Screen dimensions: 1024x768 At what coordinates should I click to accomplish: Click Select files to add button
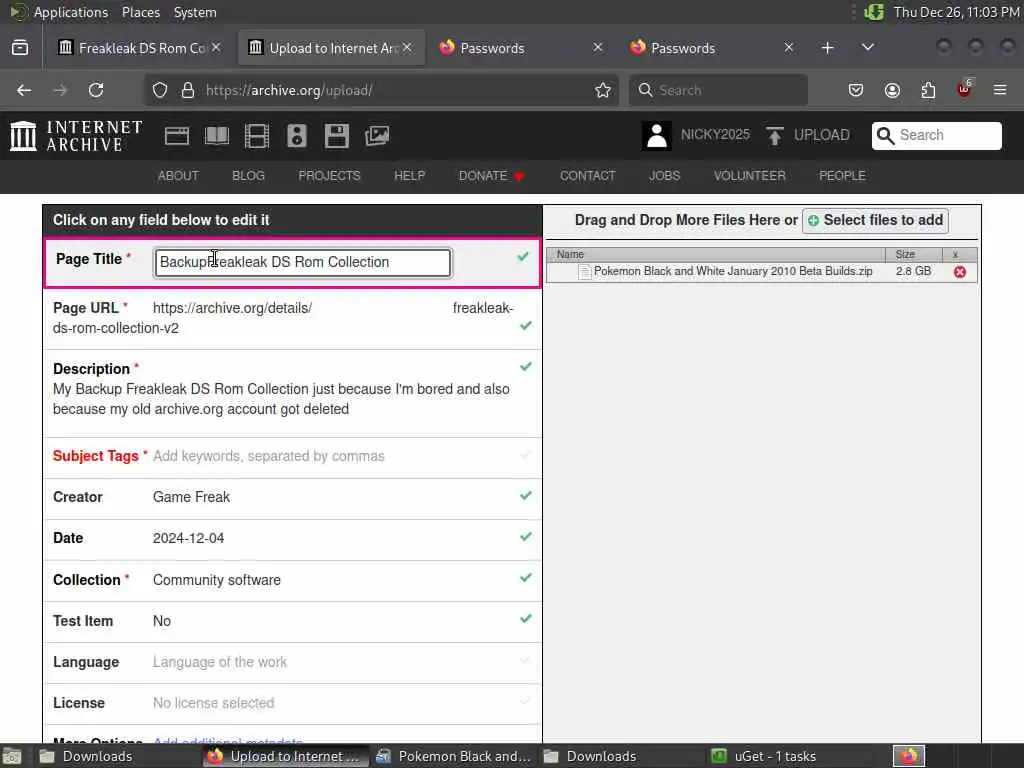pos(875,221)
